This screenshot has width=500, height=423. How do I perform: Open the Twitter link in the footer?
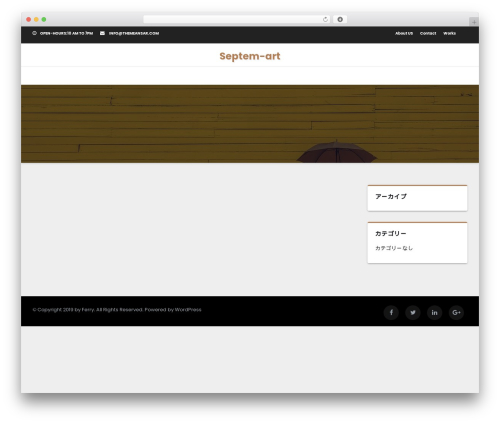413,312
